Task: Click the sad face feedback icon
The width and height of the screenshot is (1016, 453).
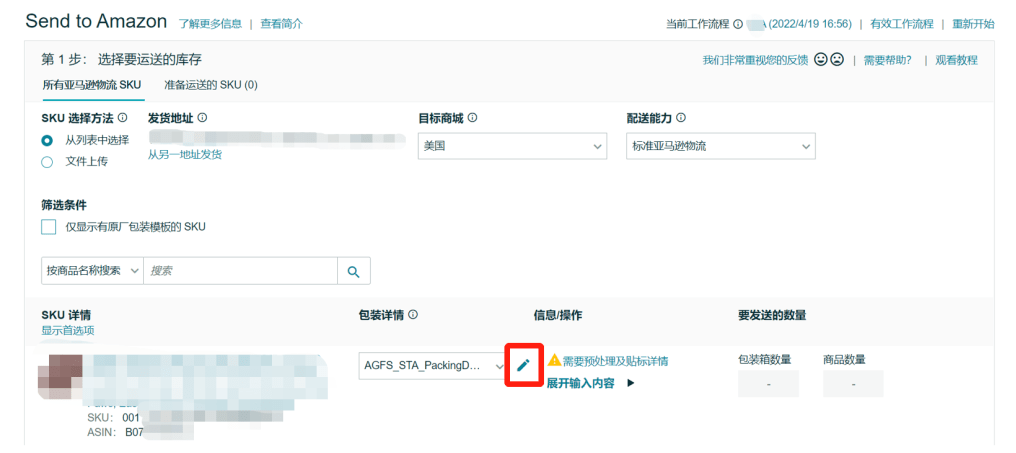Action: 836,60
